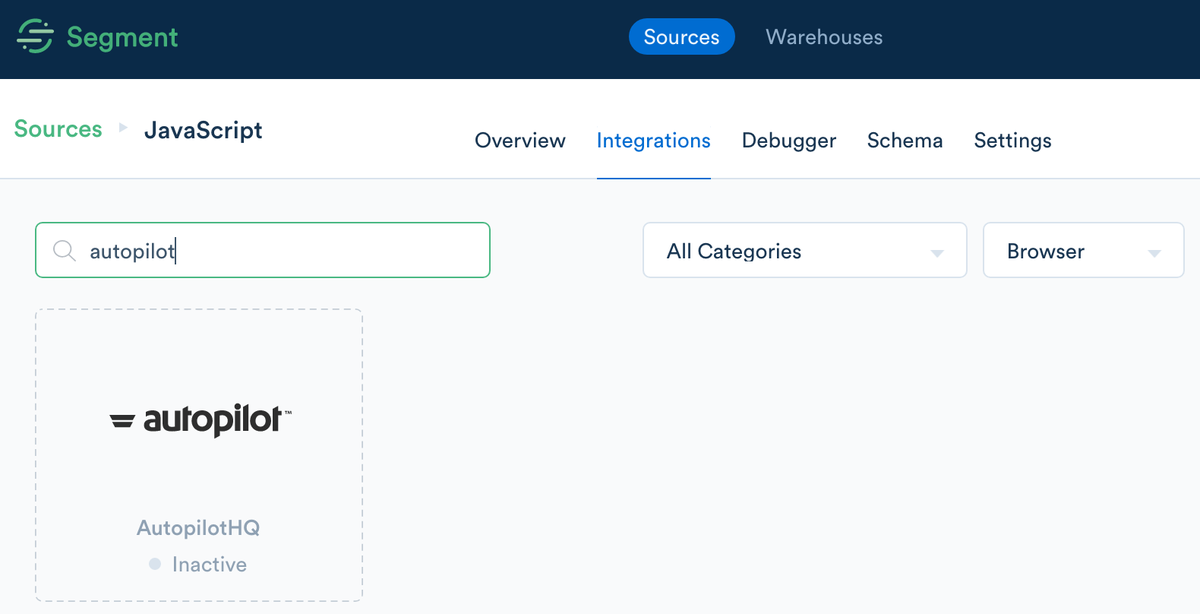Switch to the Warehouses section
This screenshot has height=614, width=1200.
point(823,37)
